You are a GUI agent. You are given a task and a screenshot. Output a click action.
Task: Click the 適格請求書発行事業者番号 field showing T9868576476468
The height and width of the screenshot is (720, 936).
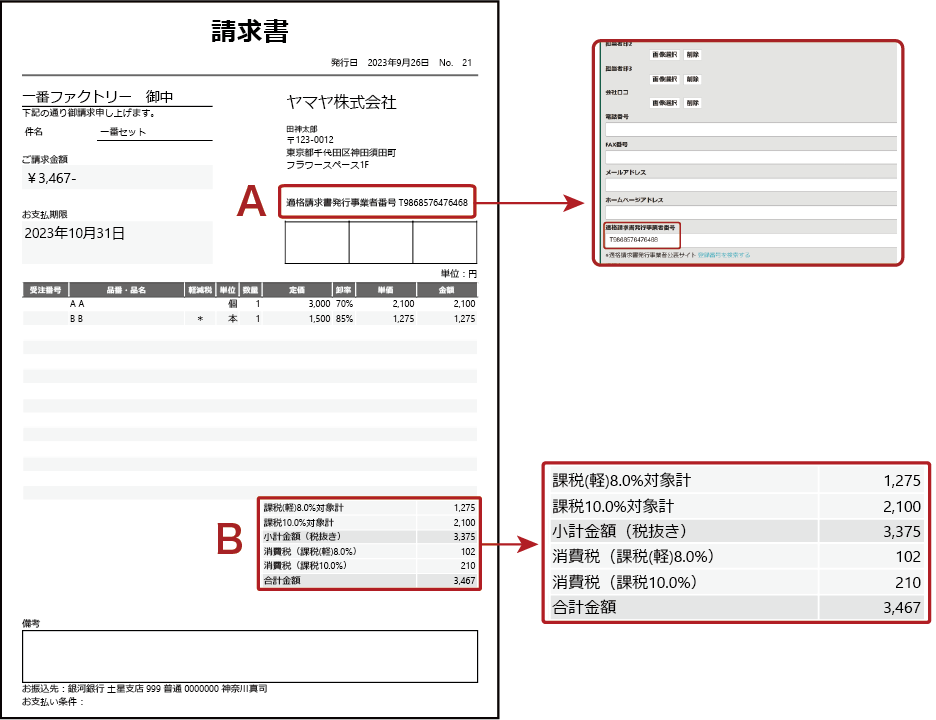coord(642,240)
